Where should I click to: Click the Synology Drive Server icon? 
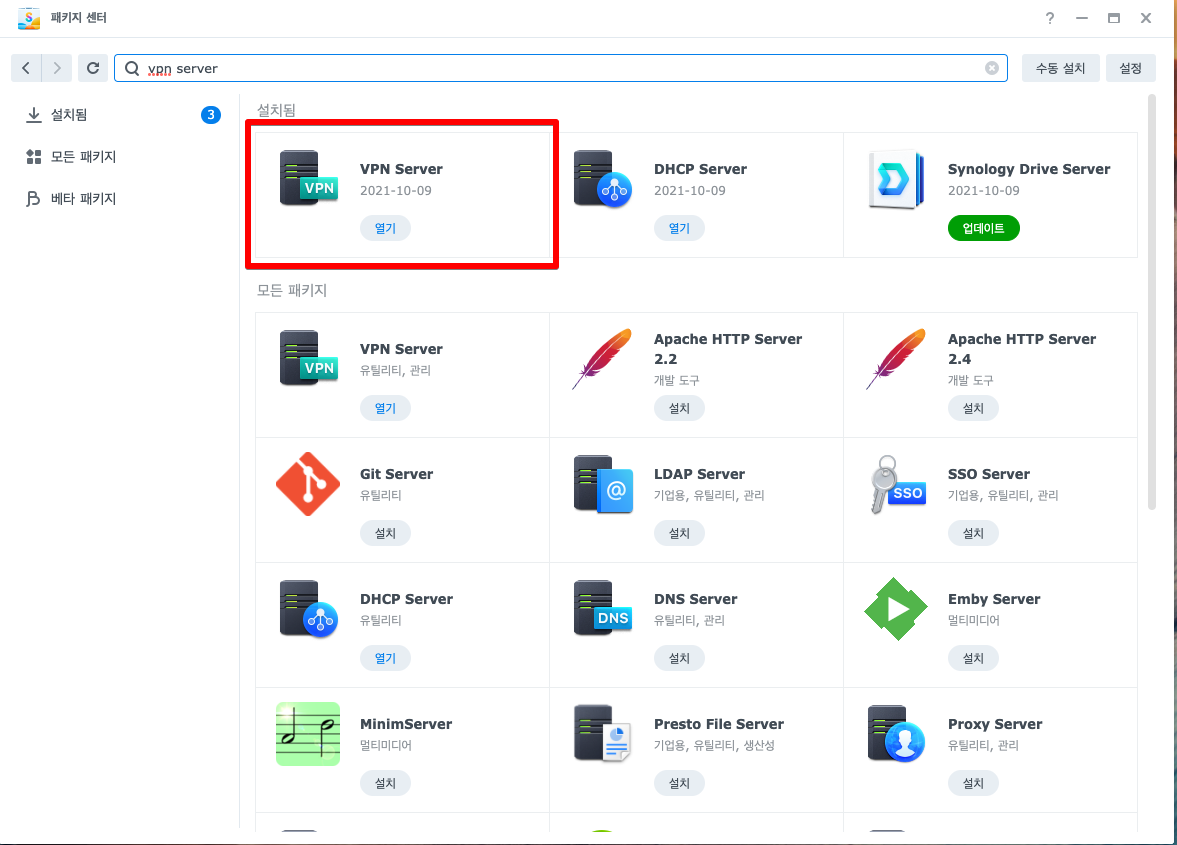point(896,179)
